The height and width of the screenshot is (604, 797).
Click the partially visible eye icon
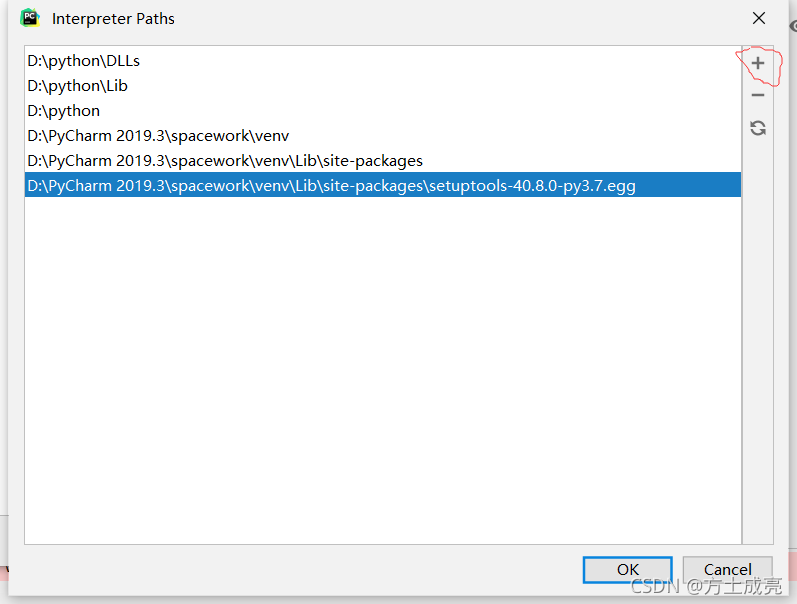click(x=792, y=27)
